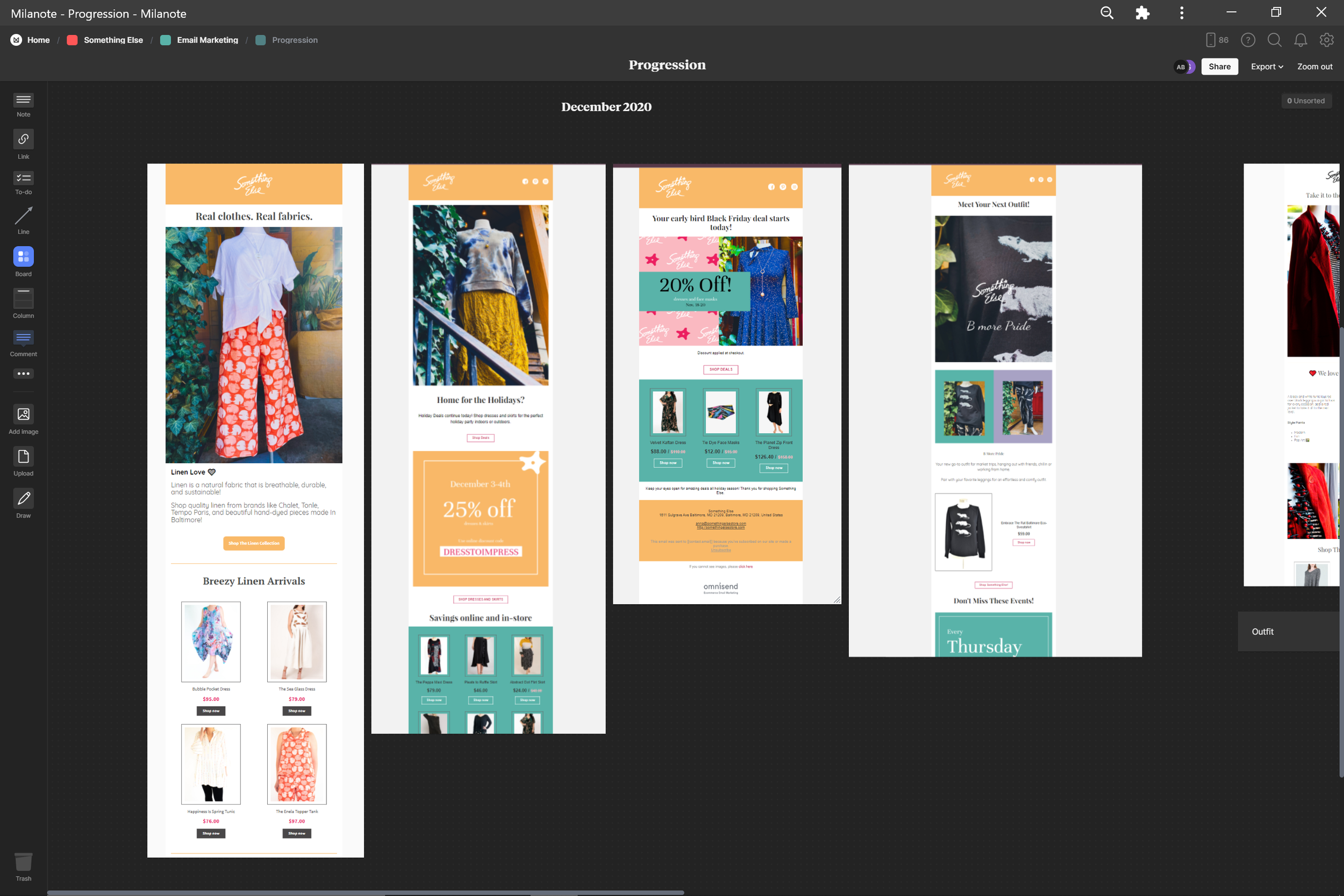Viewport: 1344px width, 896px height.
Task: Click the horizontal scrollbar at bottom
Action: (x=366, y=893)
